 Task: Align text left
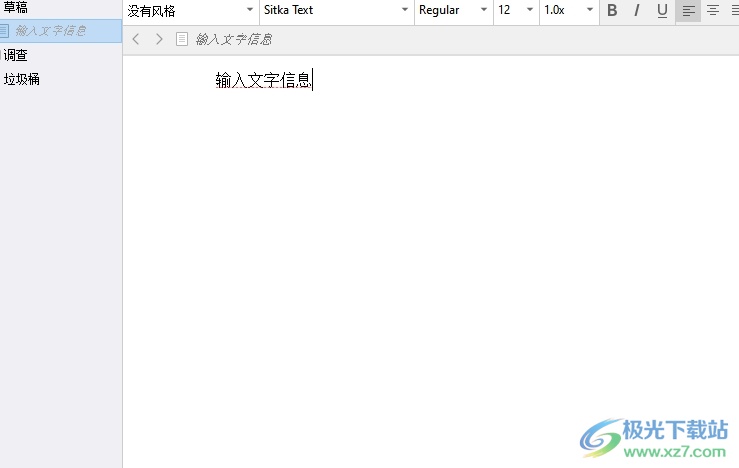[x=688, y=11]
